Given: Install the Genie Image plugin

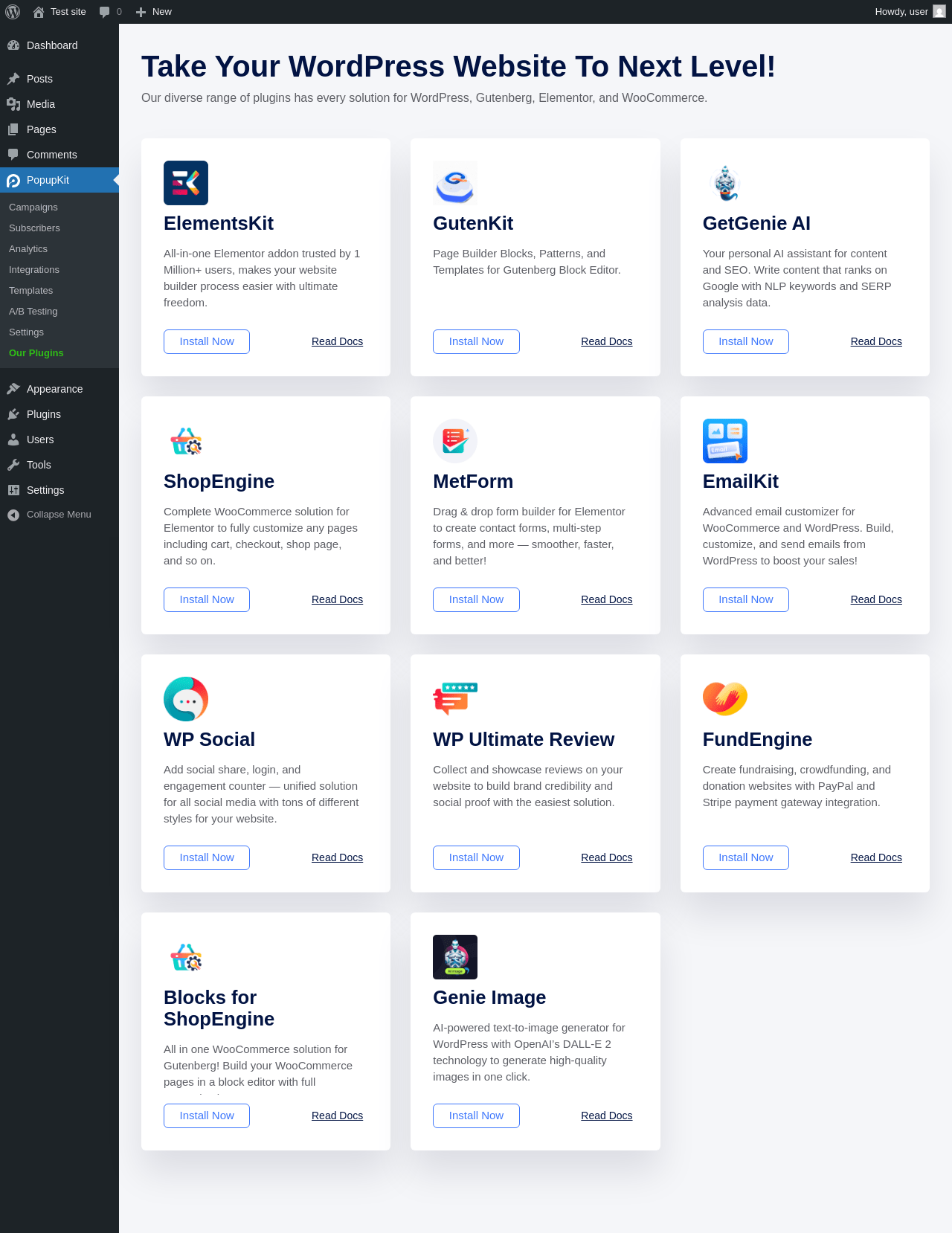Looking at the screenshot, I should 476,1116.
